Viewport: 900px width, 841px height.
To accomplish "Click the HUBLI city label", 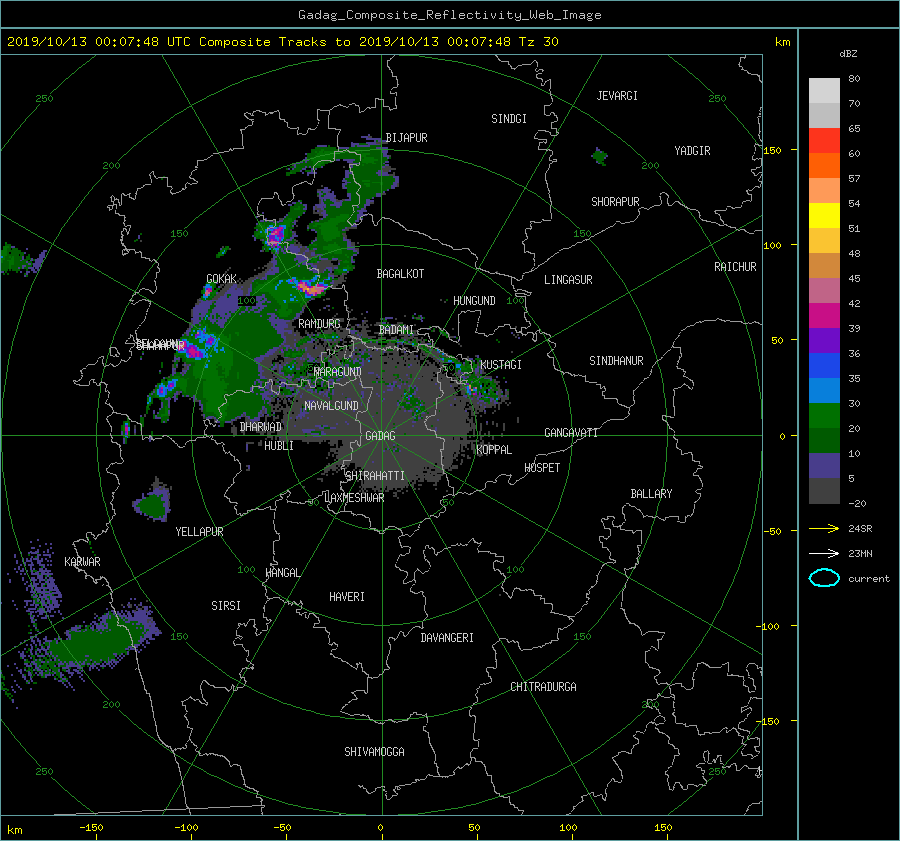I will point(279,445).
